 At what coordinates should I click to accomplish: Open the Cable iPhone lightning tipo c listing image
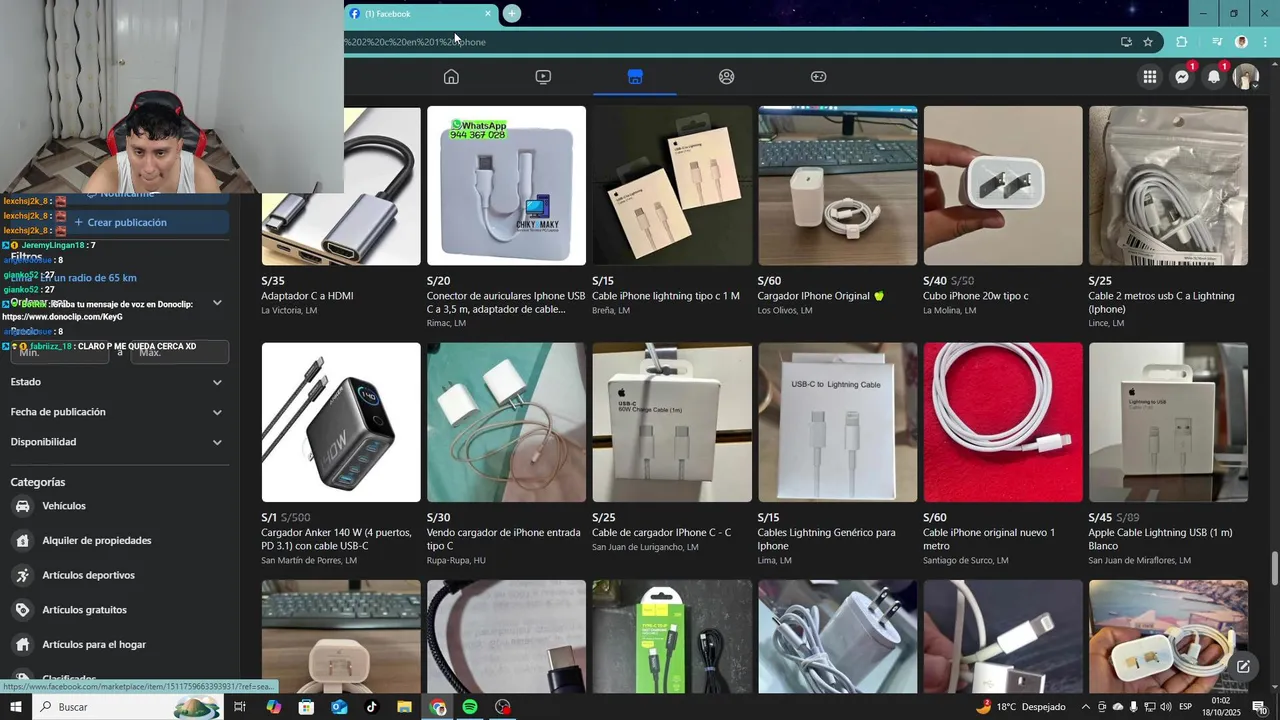point(672,186)
